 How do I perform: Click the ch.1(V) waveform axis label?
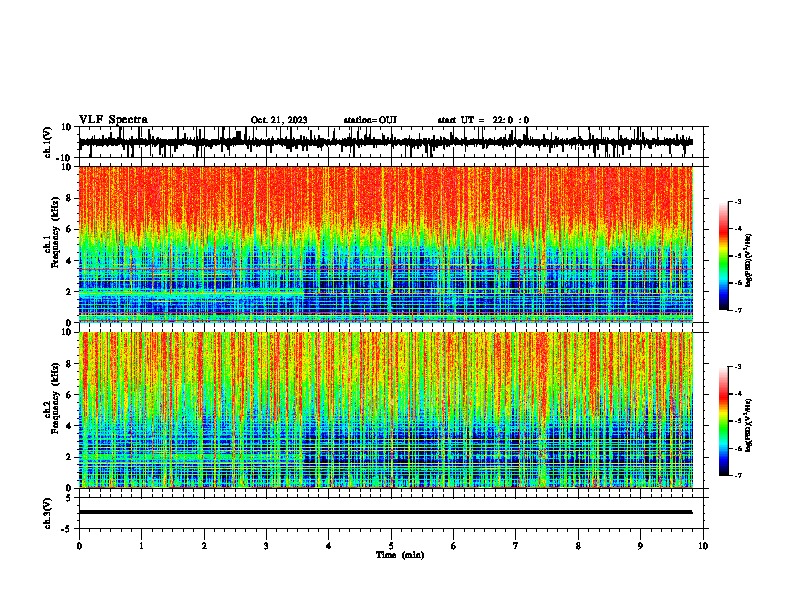pos(48,142)
